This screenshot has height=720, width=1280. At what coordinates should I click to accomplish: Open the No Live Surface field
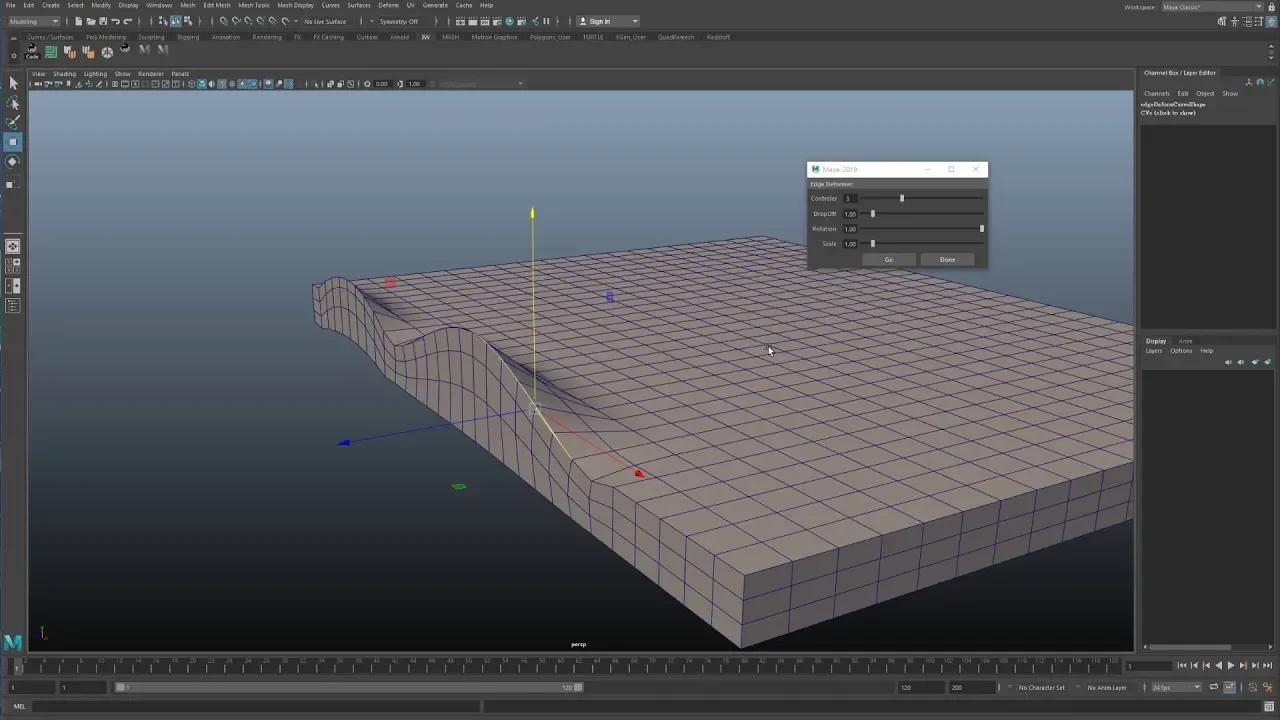(x=326, y=21)
